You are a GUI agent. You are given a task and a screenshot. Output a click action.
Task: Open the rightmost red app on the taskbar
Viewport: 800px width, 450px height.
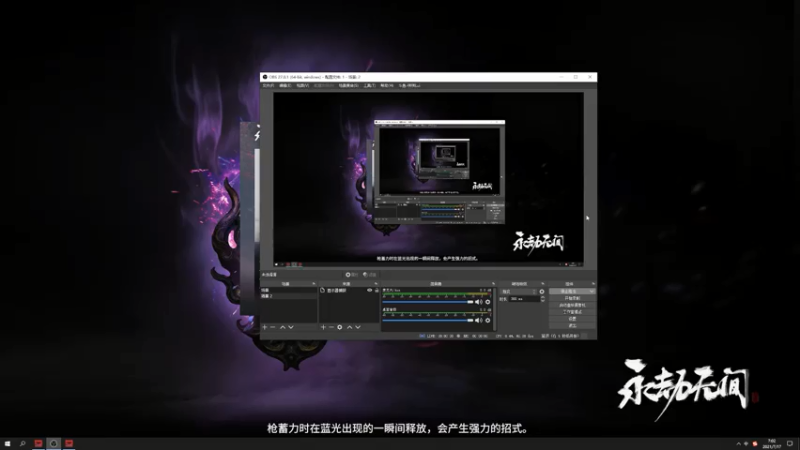pos(69,444)
